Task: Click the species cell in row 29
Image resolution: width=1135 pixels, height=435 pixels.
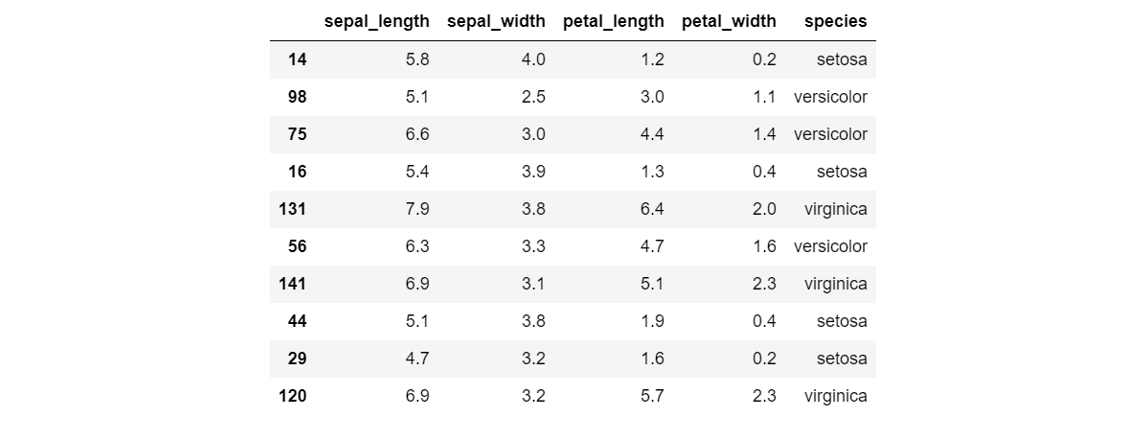Action: pos(840,359)
